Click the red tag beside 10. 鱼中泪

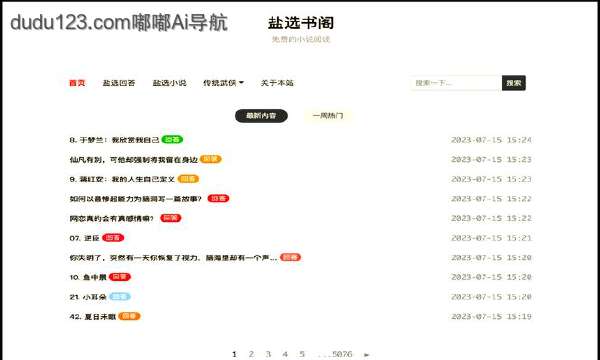(x=119, y=277)
